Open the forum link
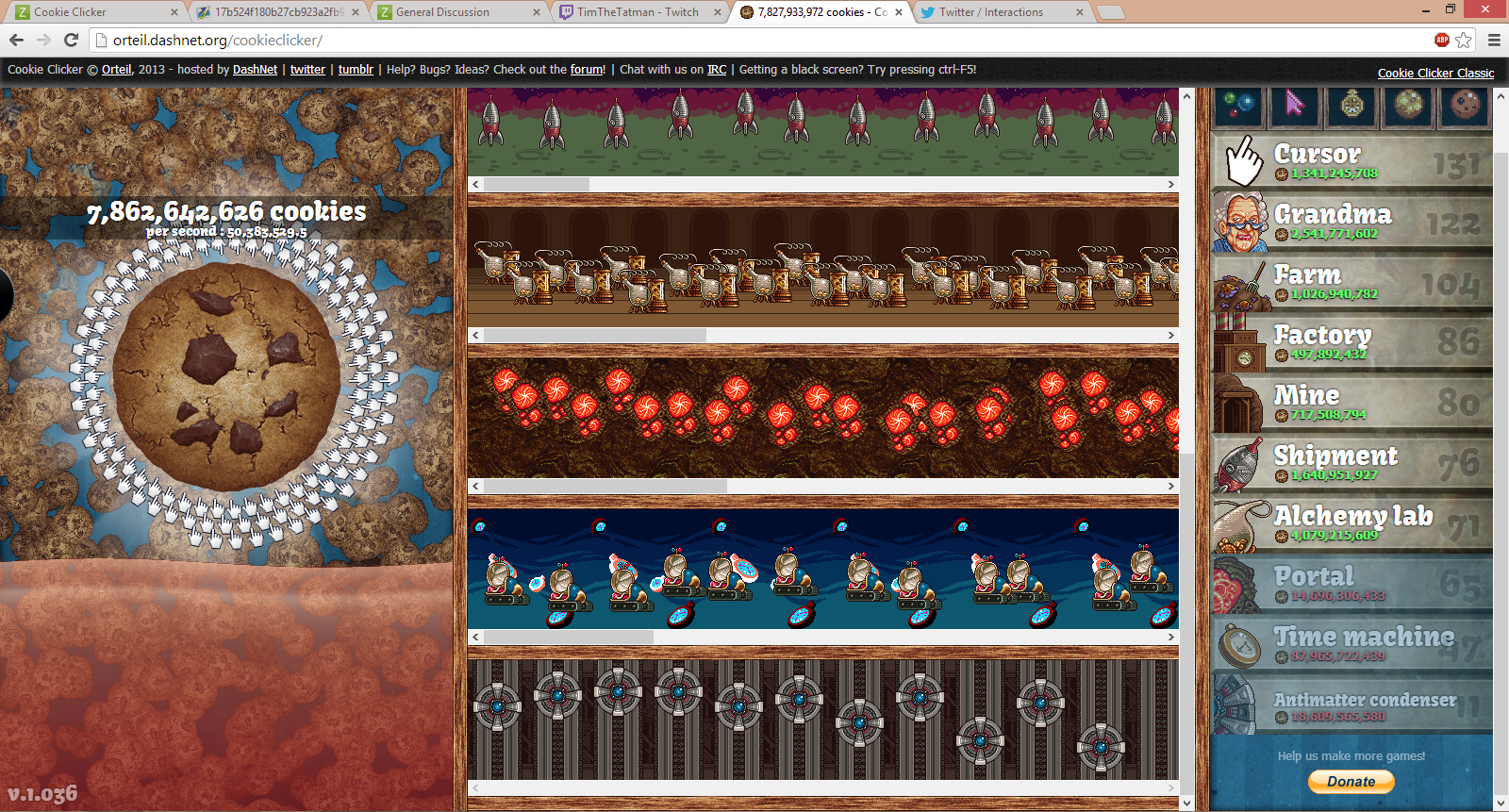The image size is (1509, 812). pyautogui.click(x=588, y=69)
